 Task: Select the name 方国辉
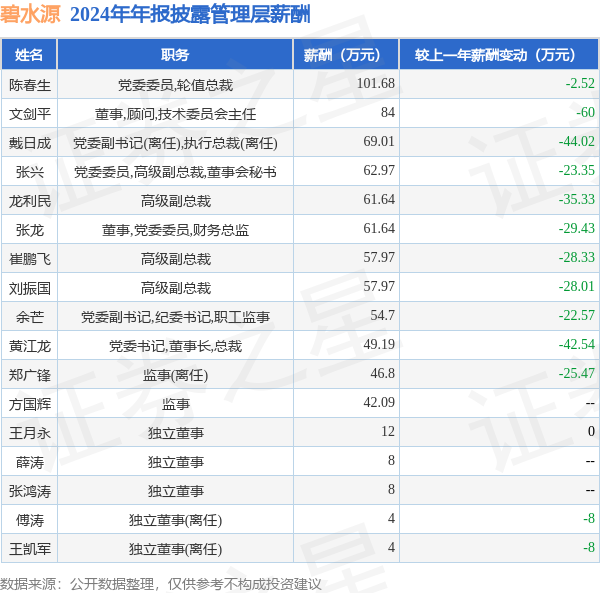[x=30, y=404]
